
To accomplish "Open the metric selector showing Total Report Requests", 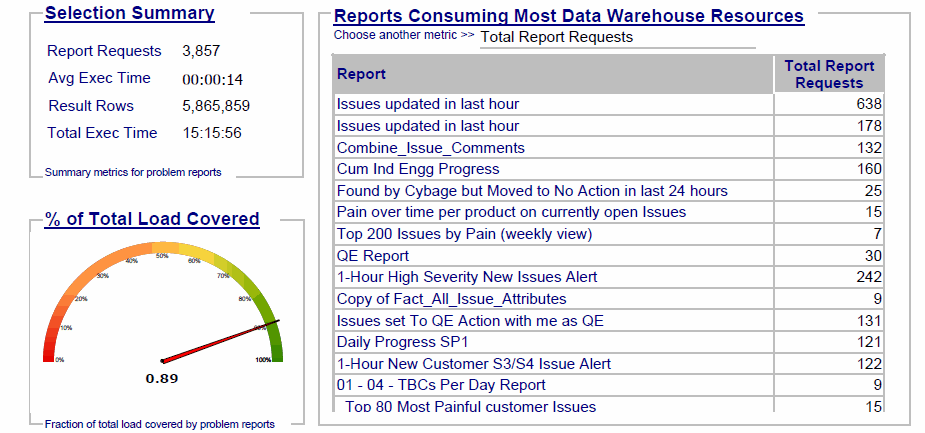I will (616, 37).
